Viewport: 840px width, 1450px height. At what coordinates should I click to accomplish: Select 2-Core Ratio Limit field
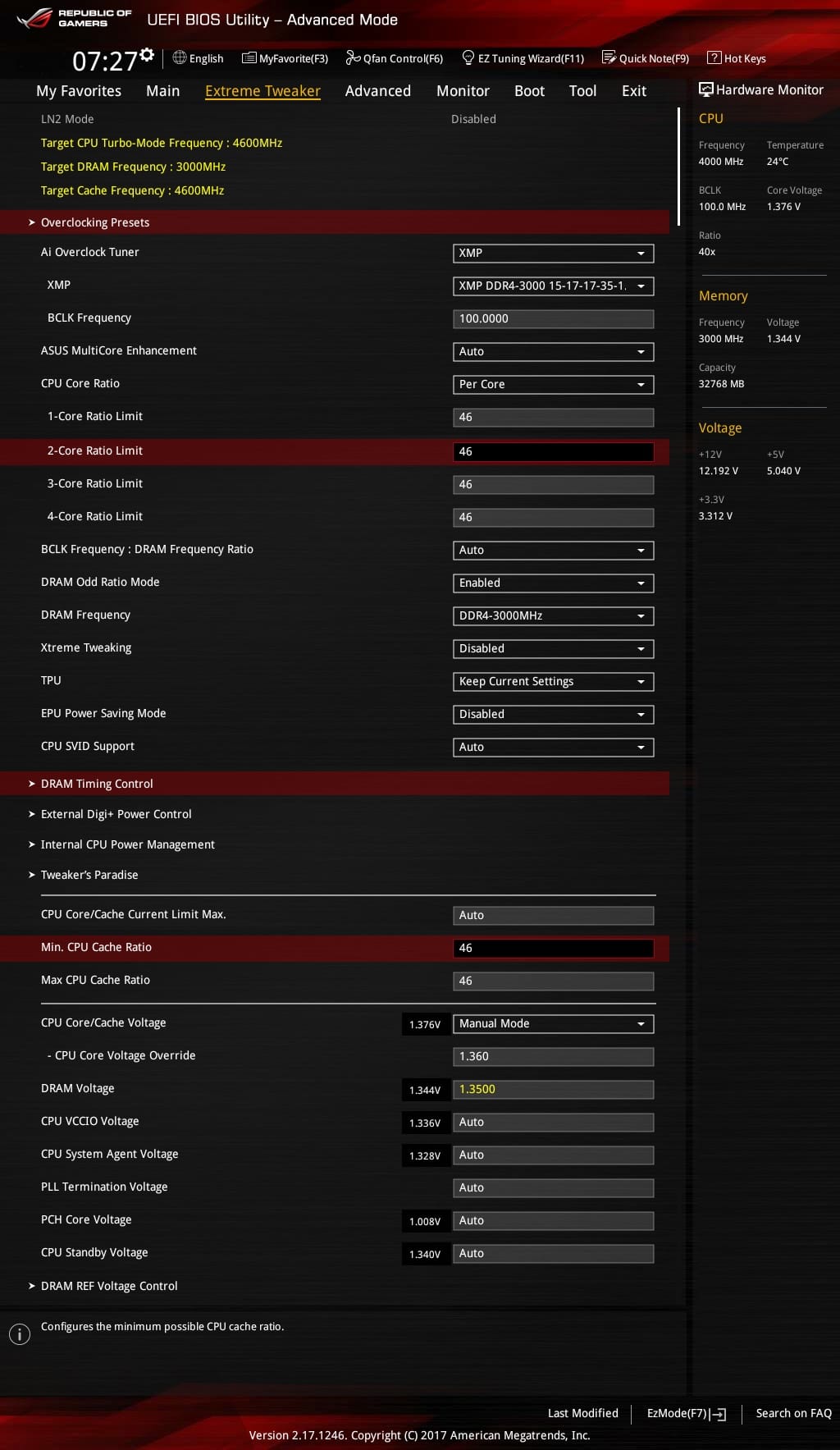pos(554,451)
